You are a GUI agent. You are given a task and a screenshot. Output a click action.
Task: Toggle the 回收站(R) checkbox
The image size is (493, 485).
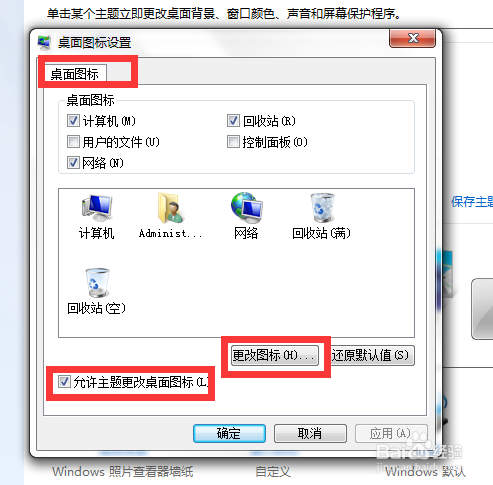pyautogui.click(x=233, y=121)
